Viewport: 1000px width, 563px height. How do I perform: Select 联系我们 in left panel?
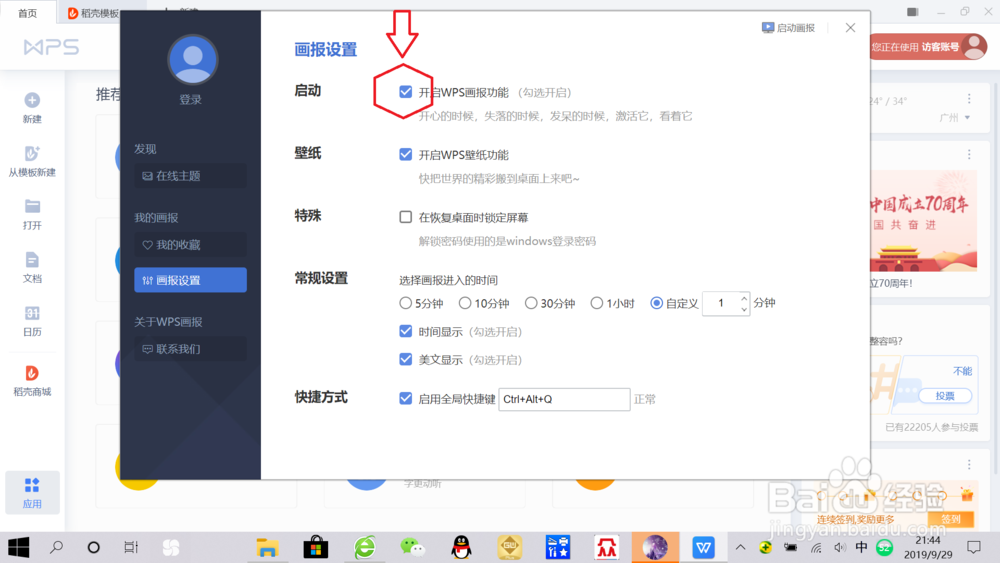[x=190, y=349]
